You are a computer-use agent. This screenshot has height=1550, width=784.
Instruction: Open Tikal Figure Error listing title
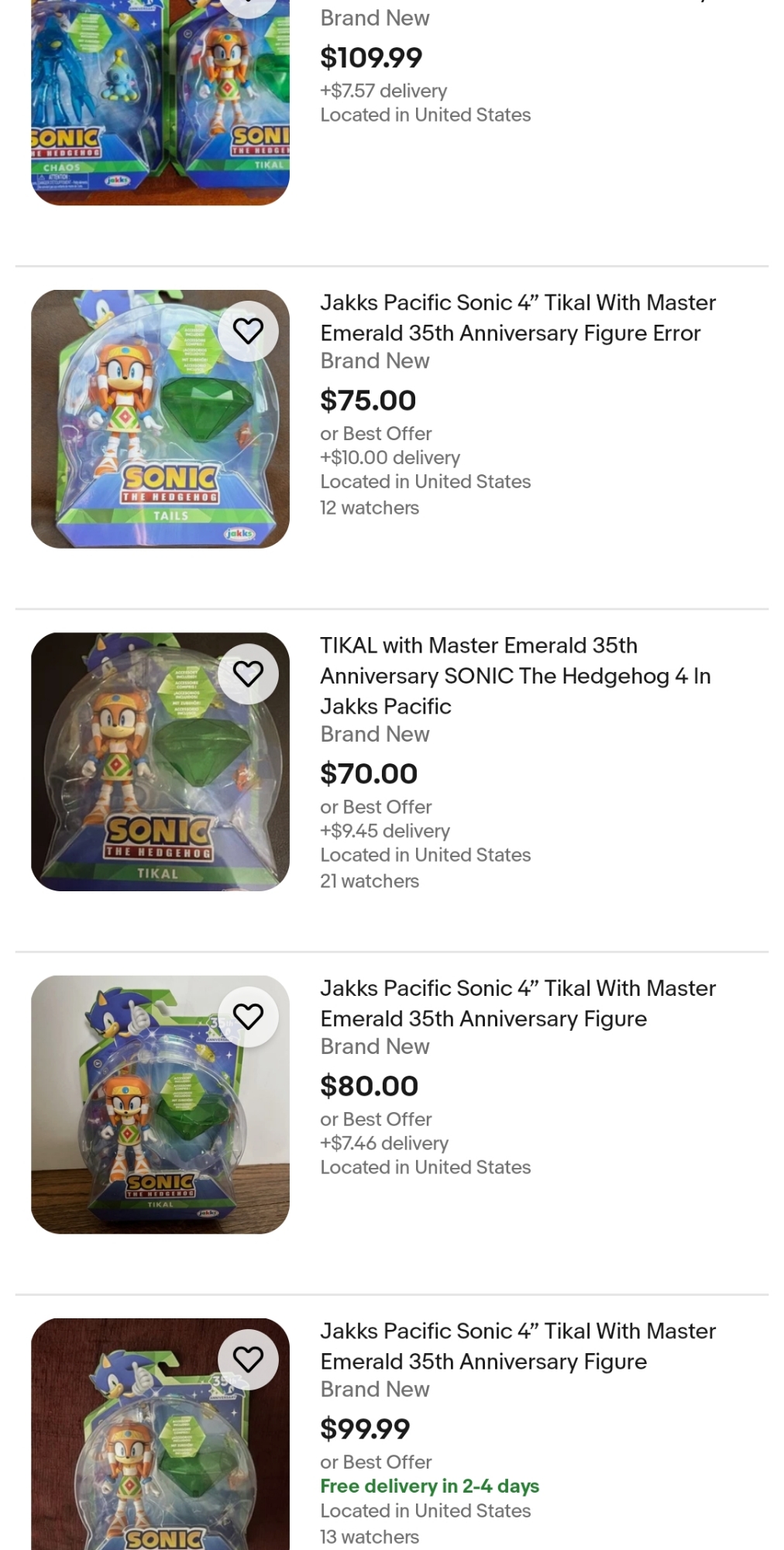[518, 318]
